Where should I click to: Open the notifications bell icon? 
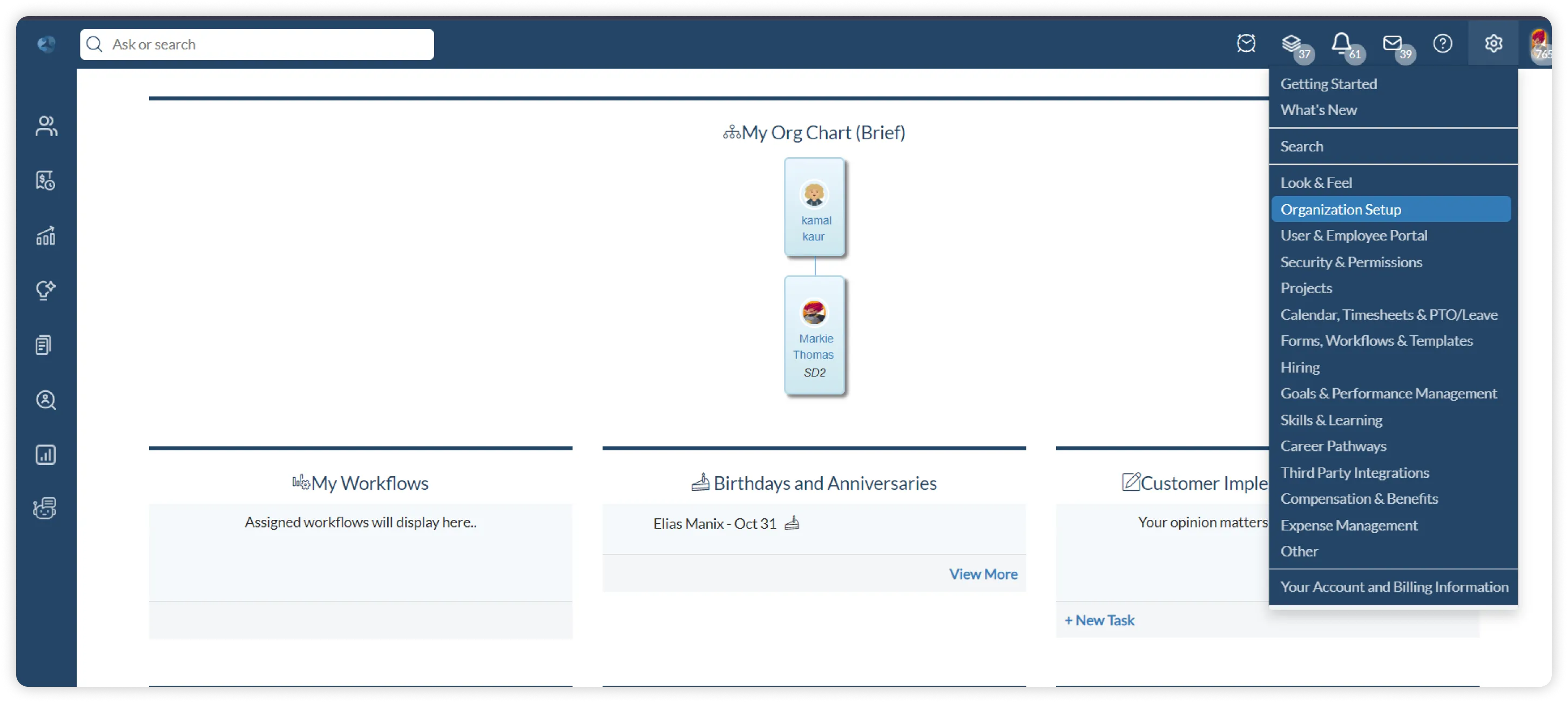1342,43
